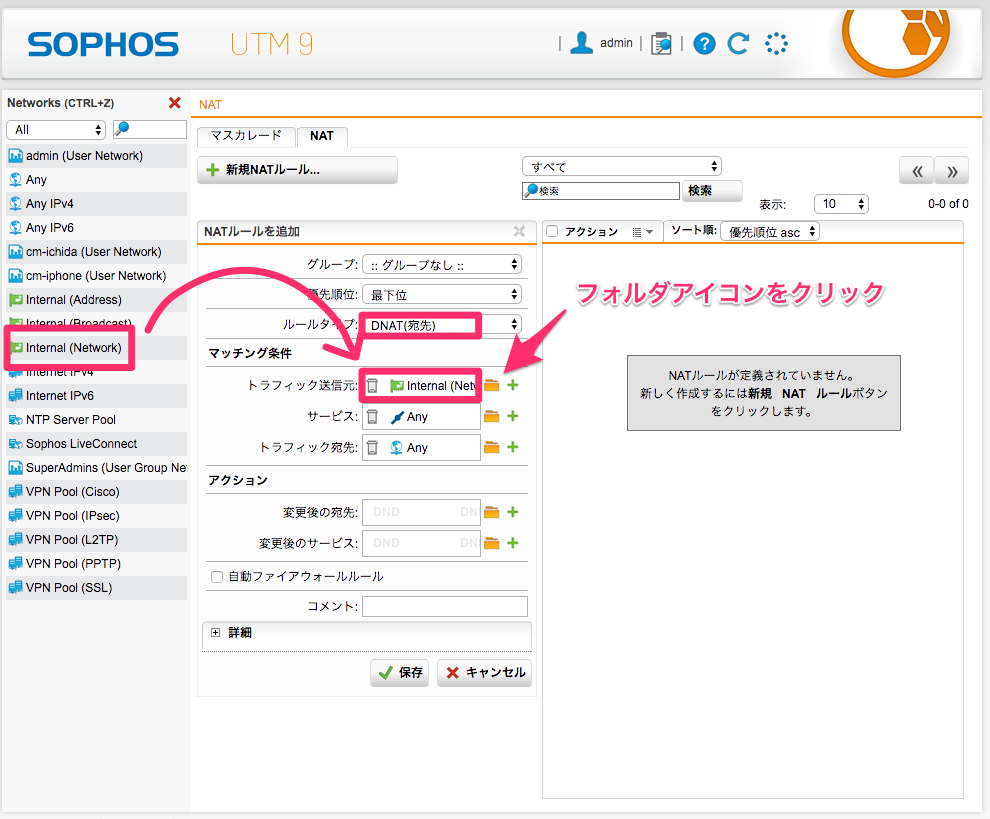Click trash icon in トラフィック宛先 row
The height and width of the screenshot is (819, 990).
pos(373,447)
